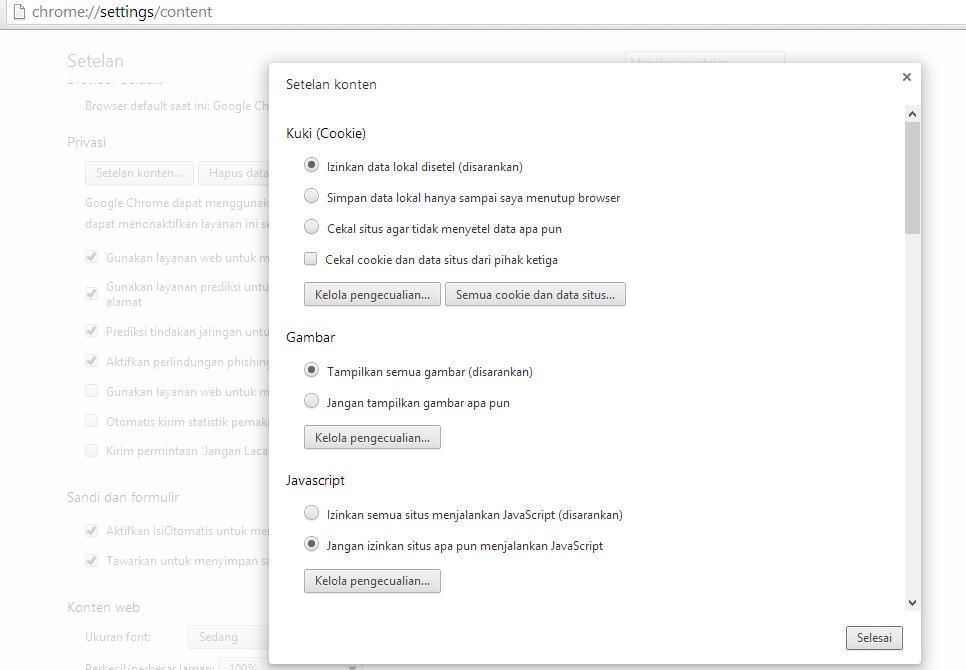
Task: Select 'Jangan izinkan situs apa pun menjalankan JavaScript'
Action: pyautogui.click(x=312, y=544)
